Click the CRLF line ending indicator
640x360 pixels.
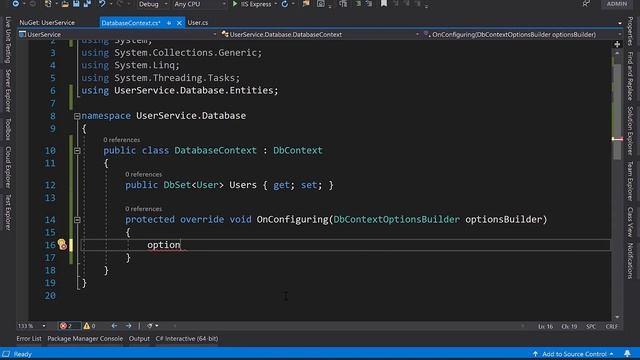pyautogui.click(x=611, y=327)
